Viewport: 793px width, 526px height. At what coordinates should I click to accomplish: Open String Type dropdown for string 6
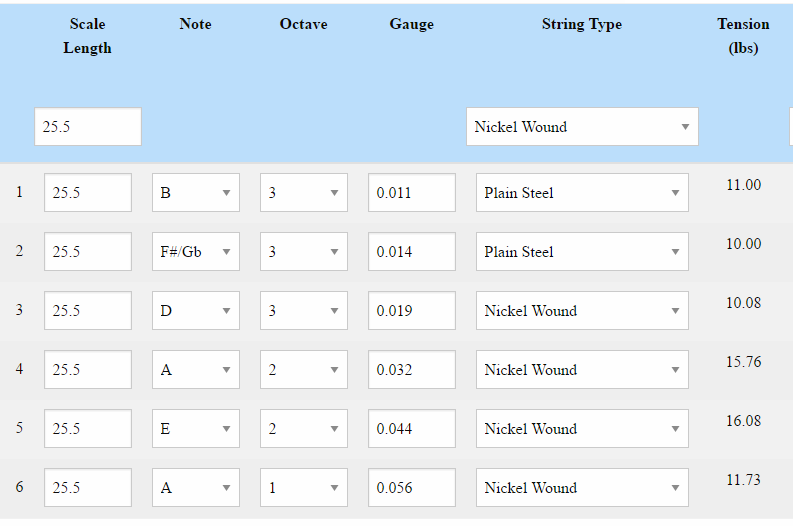pyautogui.click(x=581, y=488)
